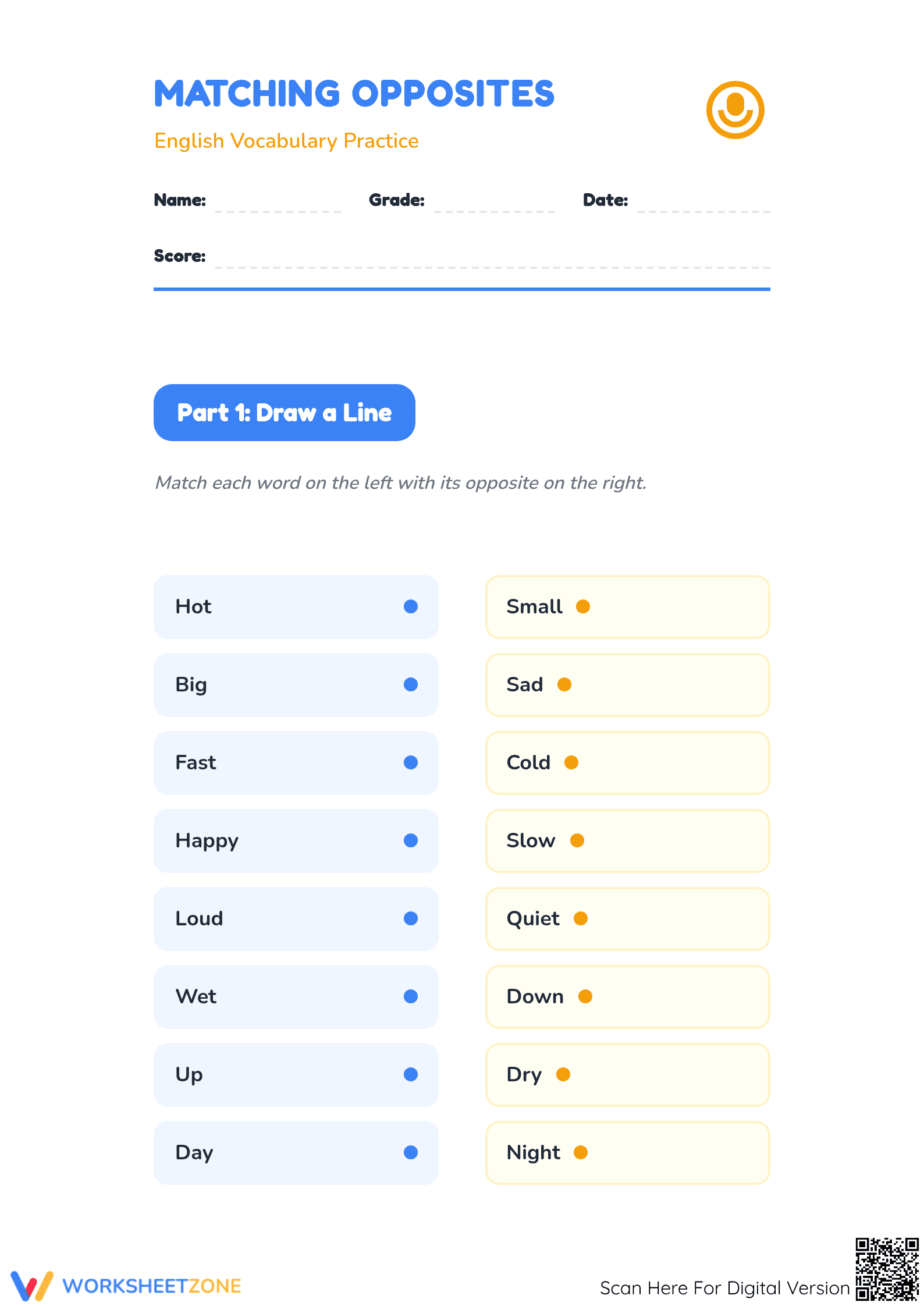924x1306 pixels.
Task: Select the Loud word box
Action: point(296,919)
